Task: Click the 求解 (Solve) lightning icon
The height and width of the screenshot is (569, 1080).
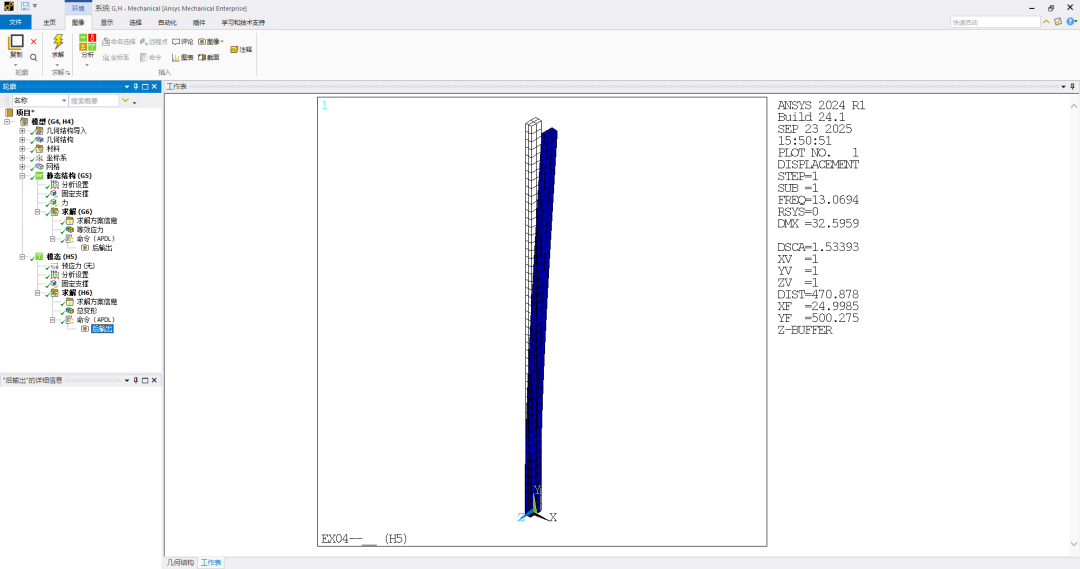Action: click(x=57, y=42)
